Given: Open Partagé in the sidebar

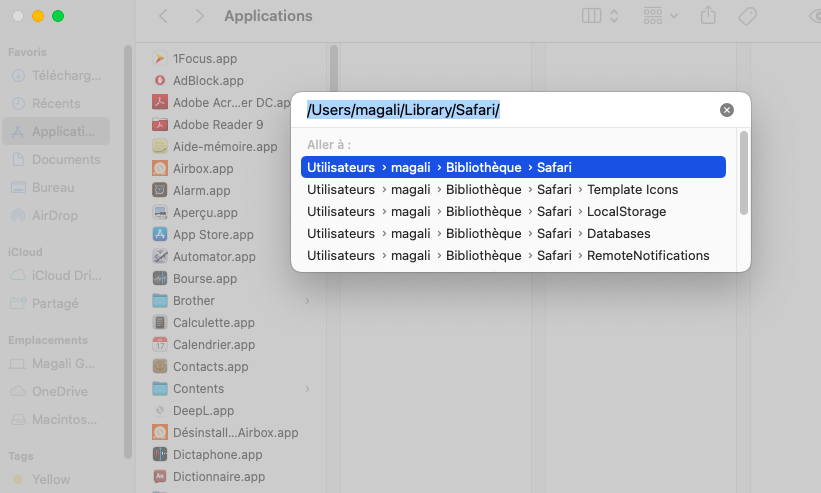Looking at the screenshot, I should pos(57,303).
